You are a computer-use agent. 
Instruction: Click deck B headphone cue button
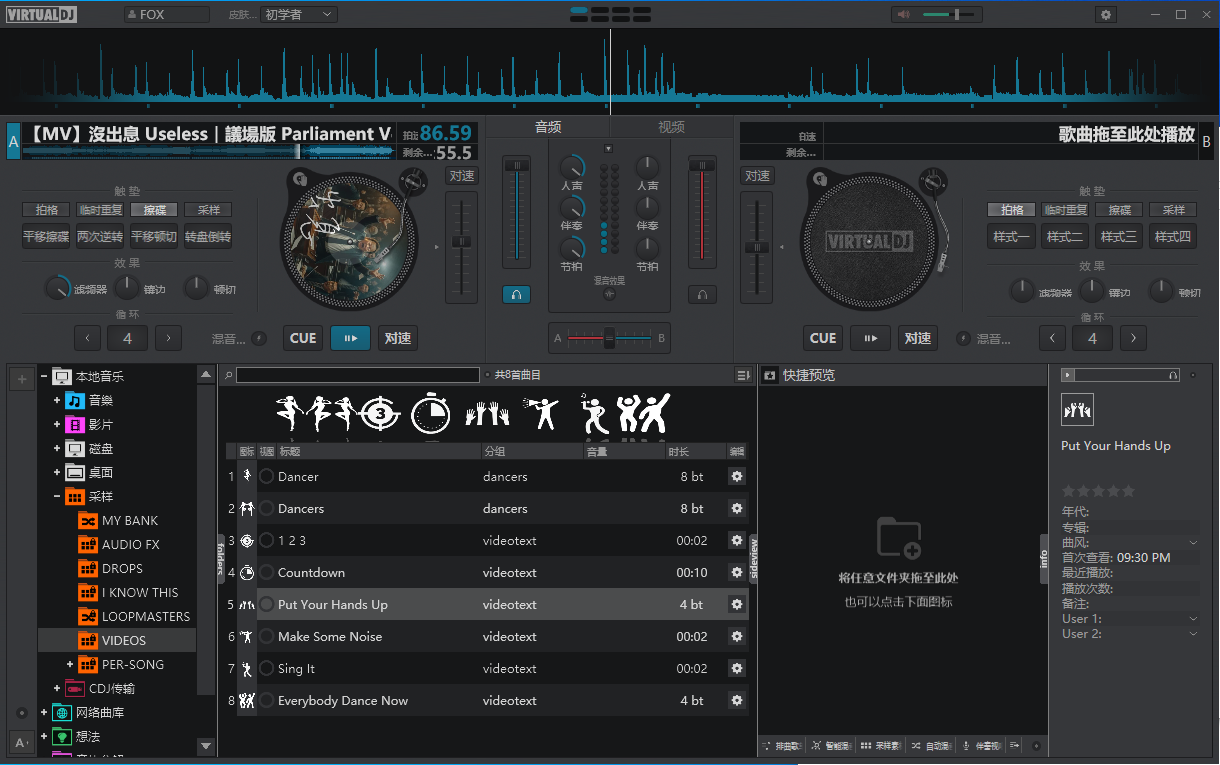pyautogui.click(x=702, y=294)
